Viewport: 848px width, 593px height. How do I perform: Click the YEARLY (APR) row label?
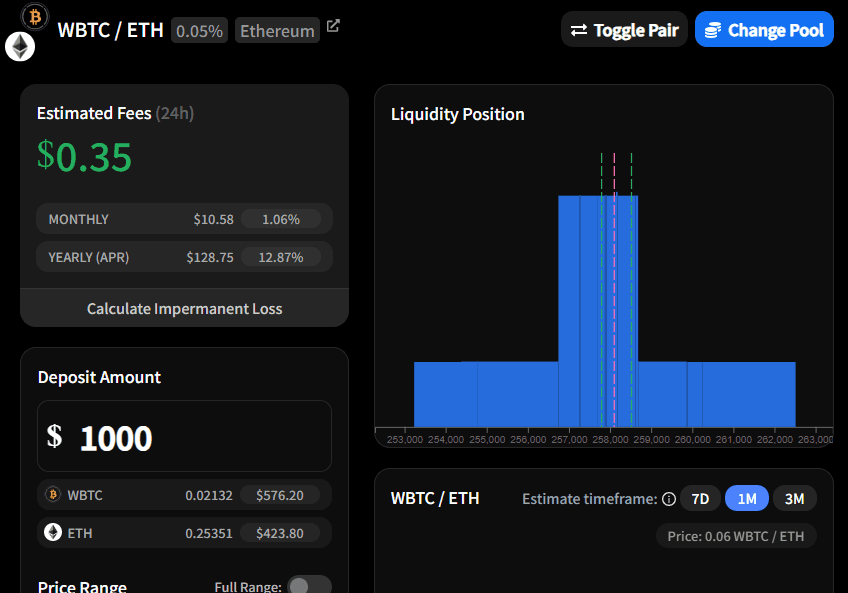pos(89,257)
